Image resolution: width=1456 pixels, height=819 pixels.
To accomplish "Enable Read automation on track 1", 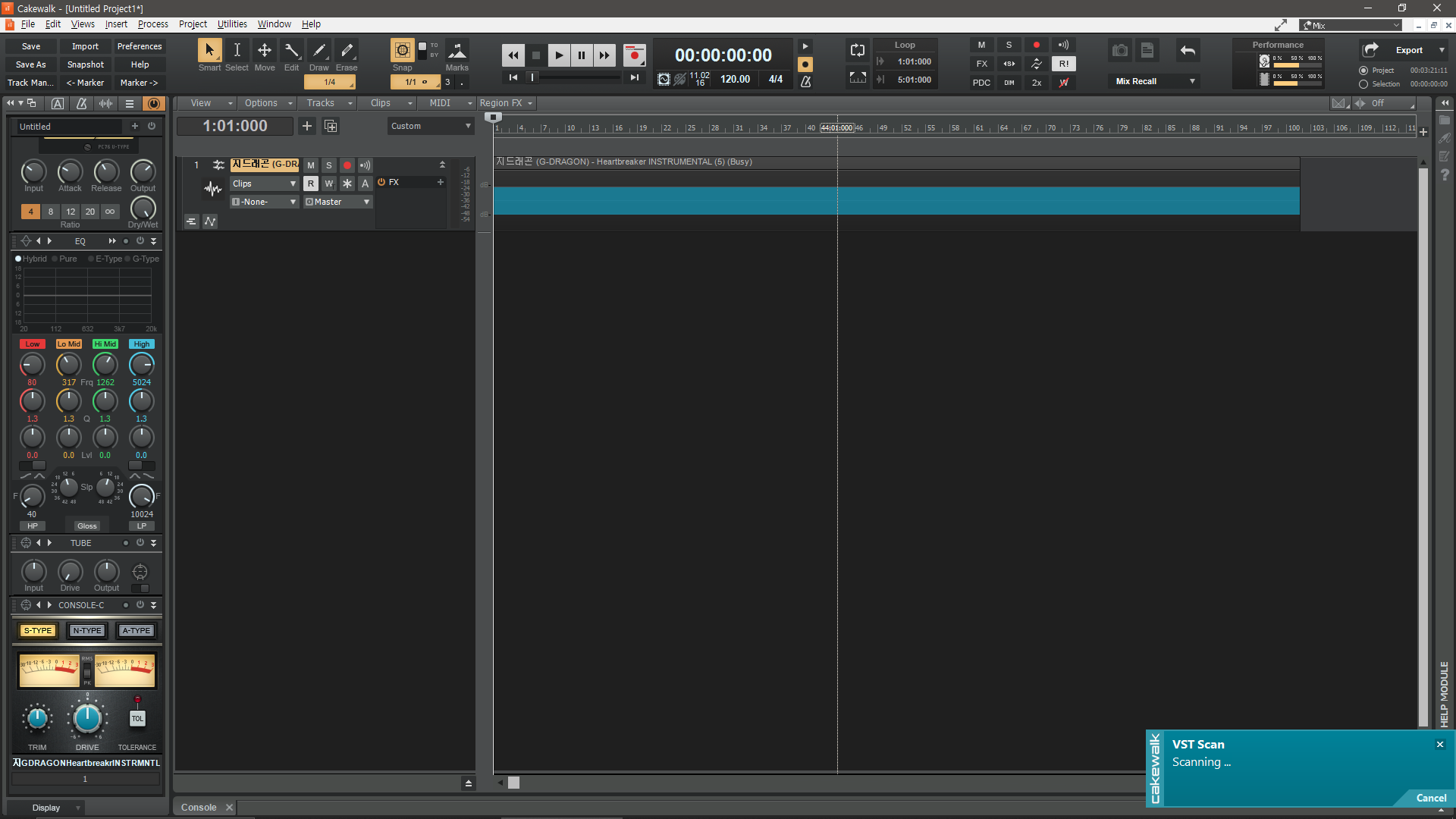I will point(311,184).
